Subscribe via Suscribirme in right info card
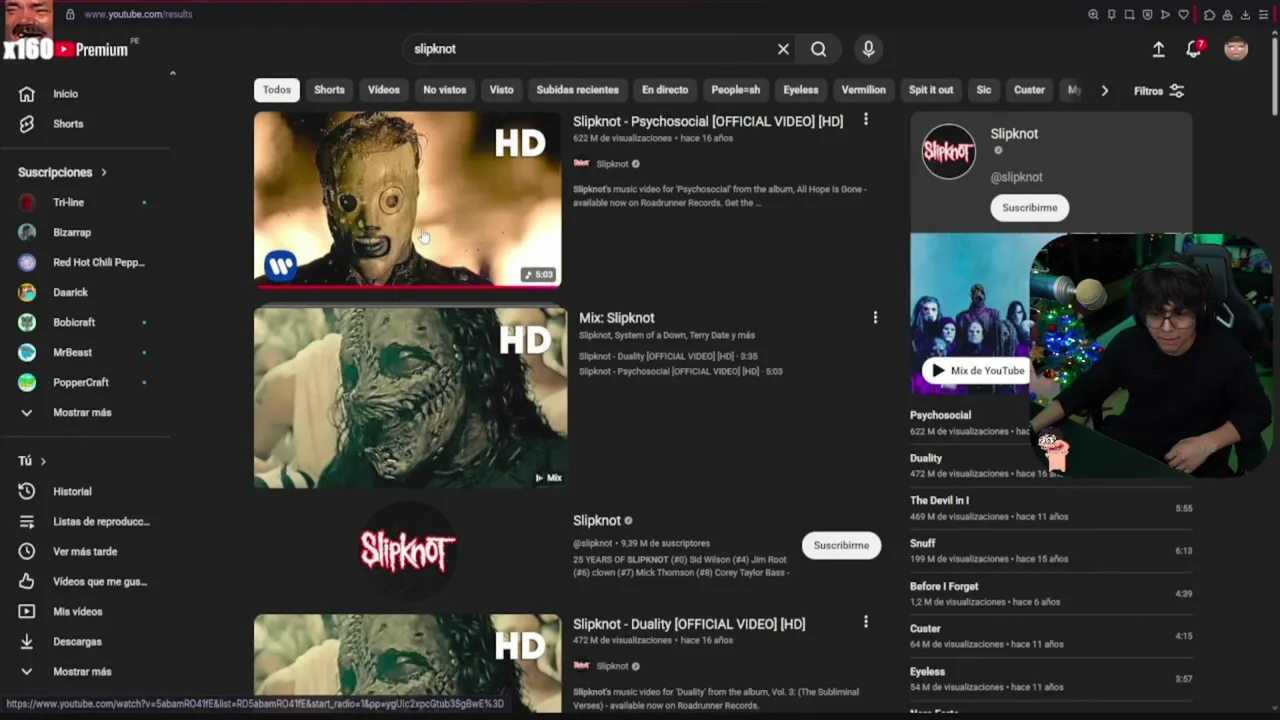 (1030, 208)
